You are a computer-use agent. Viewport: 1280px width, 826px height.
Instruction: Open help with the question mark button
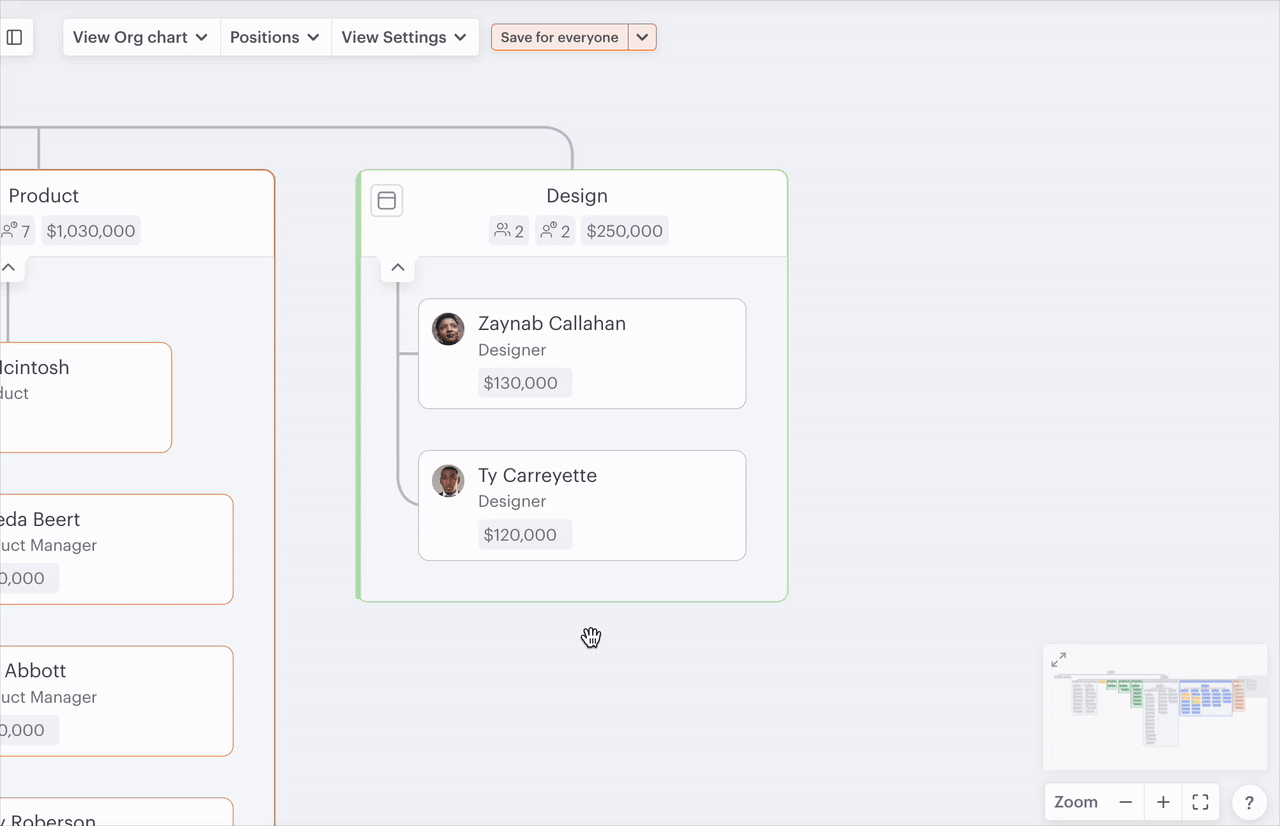(1249, 802)
